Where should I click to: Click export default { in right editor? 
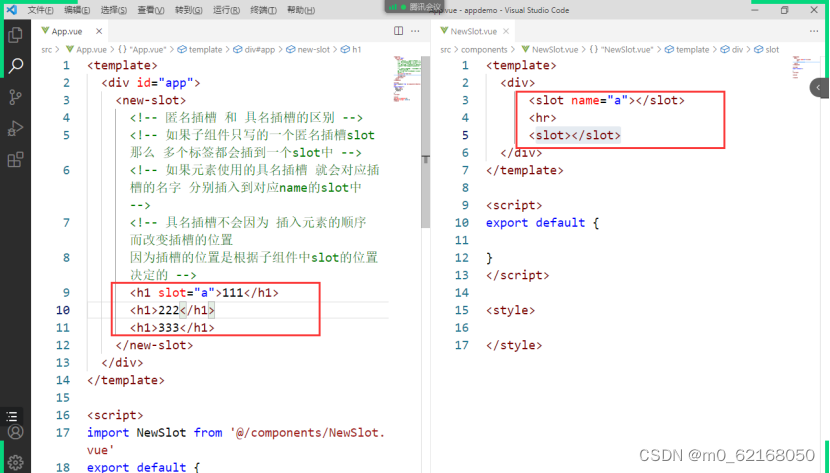[543, 223]
